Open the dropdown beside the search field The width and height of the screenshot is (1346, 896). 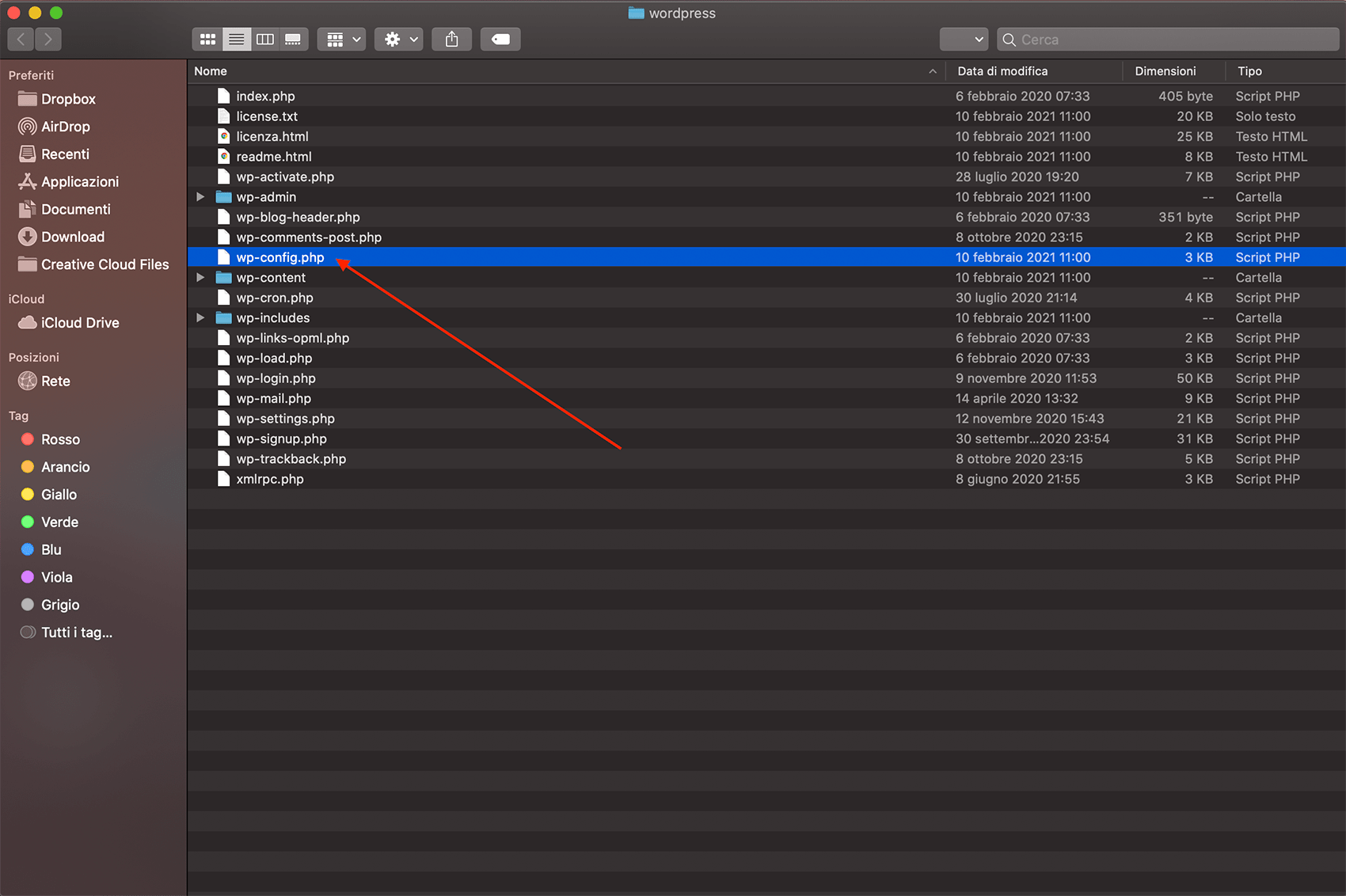click(964, 40)
